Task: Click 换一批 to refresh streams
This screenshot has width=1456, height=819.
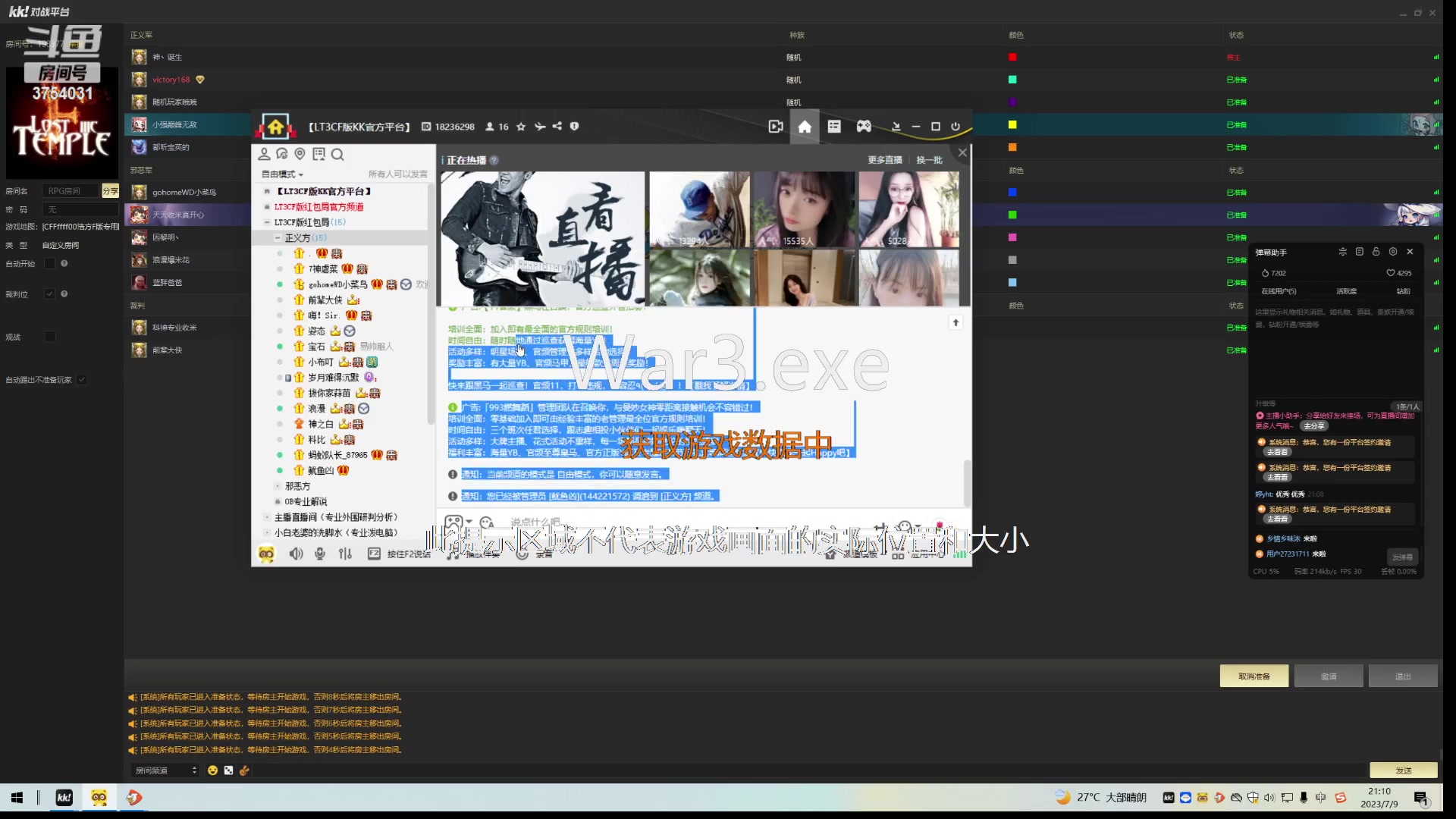Action: pos(929,160)
